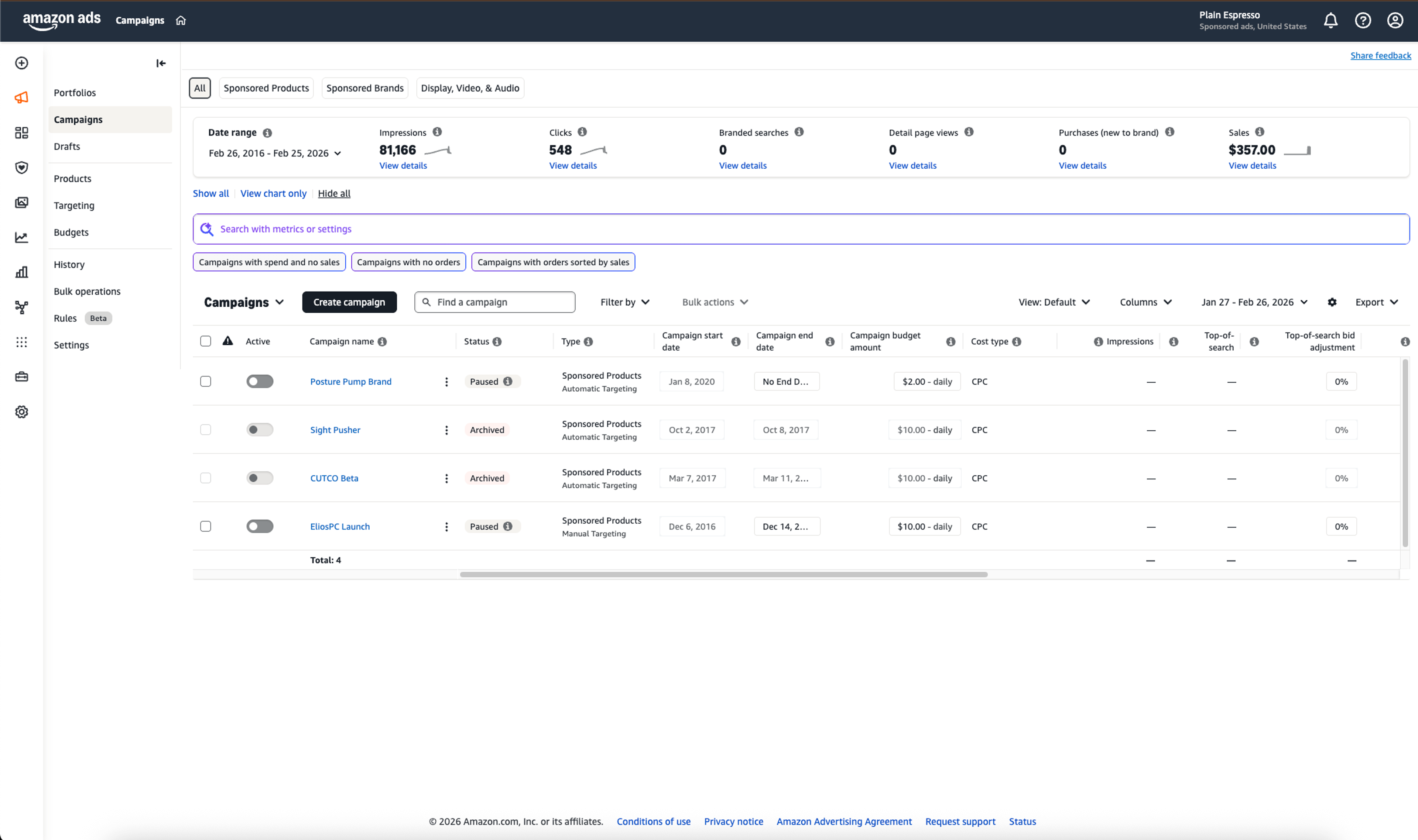Click the home icon next to Campaigns

[x=181, y=20]
